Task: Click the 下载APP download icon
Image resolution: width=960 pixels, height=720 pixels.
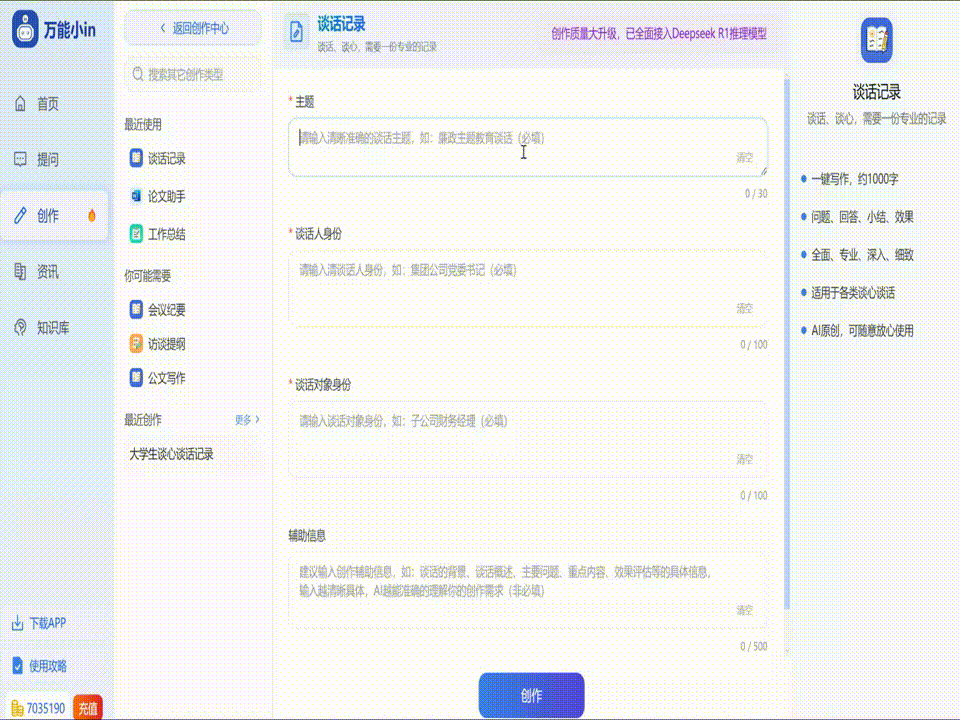Action: click(17, 623)
